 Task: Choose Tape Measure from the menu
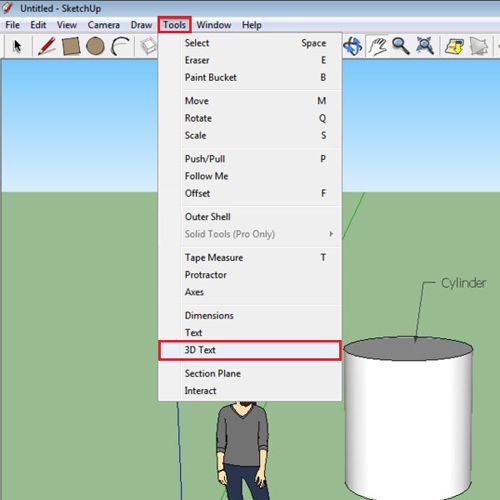click(250, 258)
